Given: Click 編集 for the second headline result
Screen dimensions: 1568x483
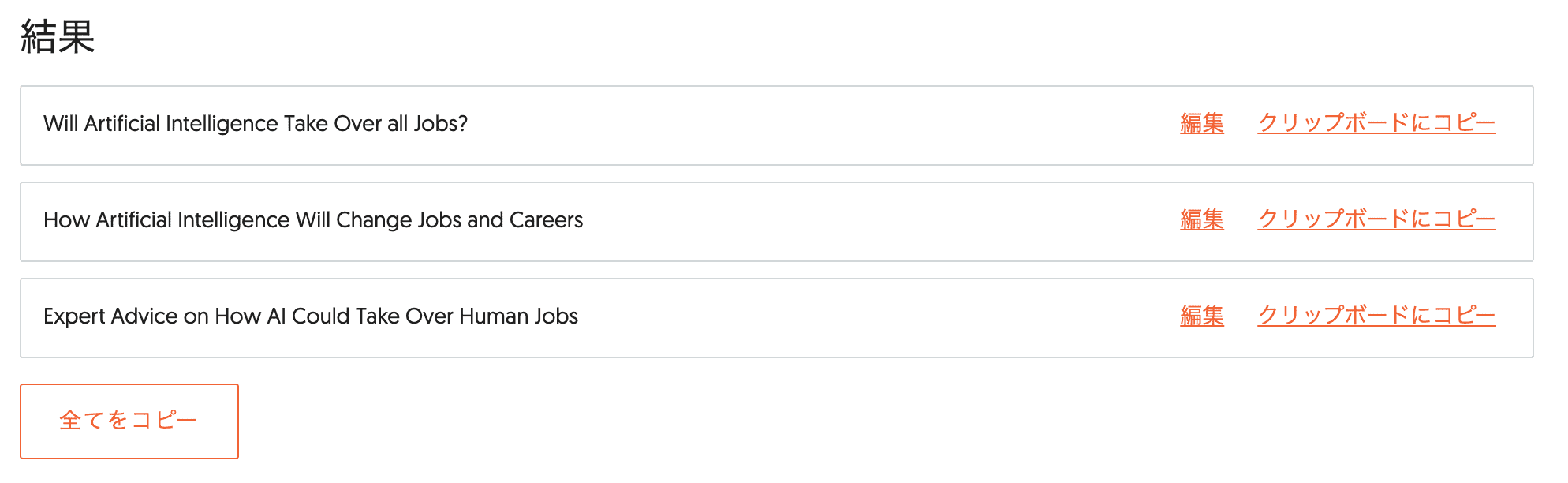Looking at the screenshot, I should pos(1201,220).
